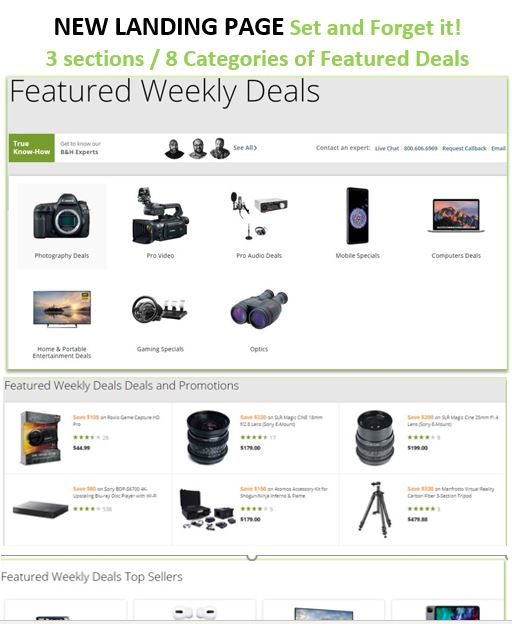Viewport: 512px width, 624px height.
Task: Start a Live Chat with an expert
Action: coord(387,148)
